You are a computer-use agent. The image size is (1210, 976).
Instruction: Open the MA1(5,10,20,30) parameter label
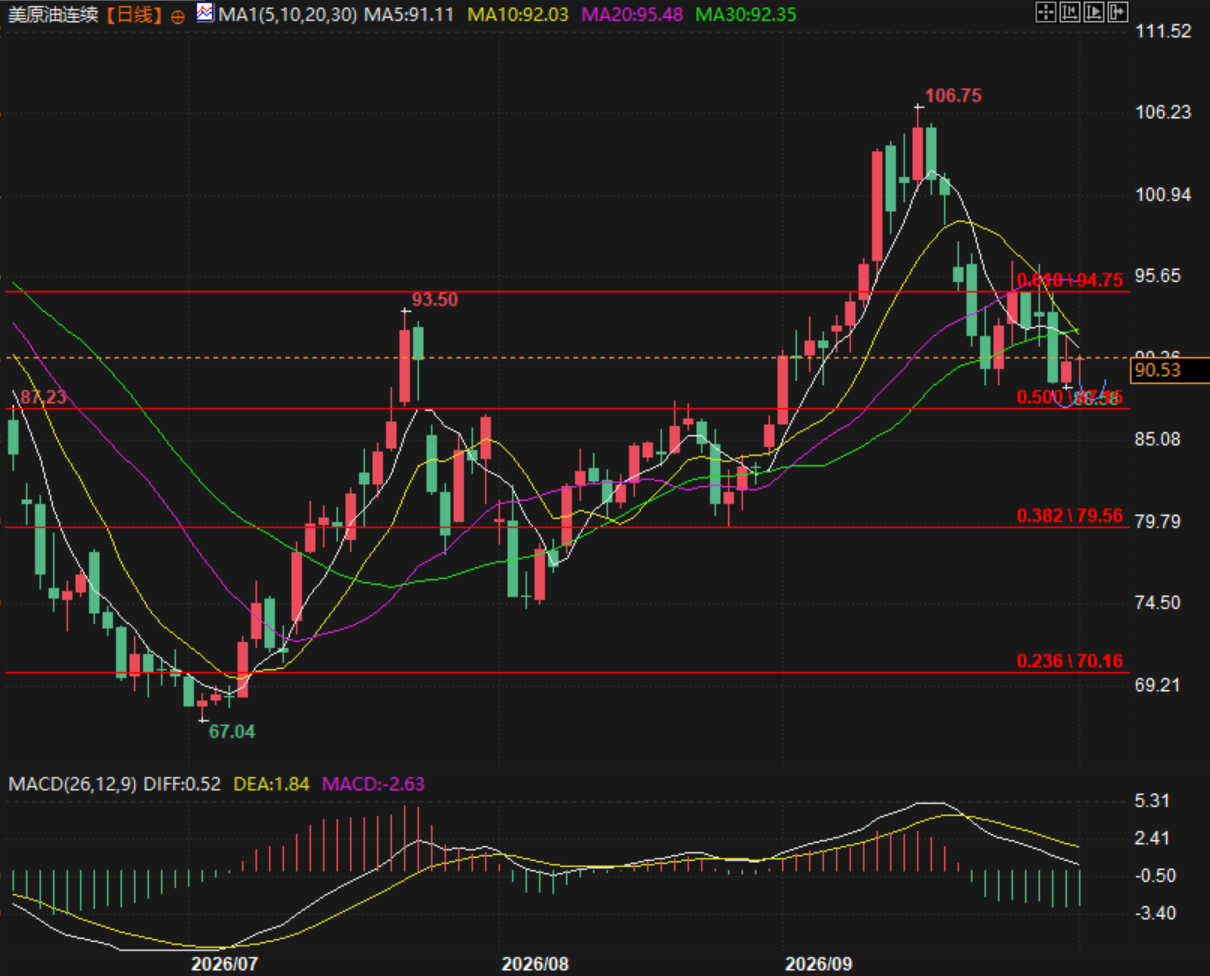pos(287,15)
